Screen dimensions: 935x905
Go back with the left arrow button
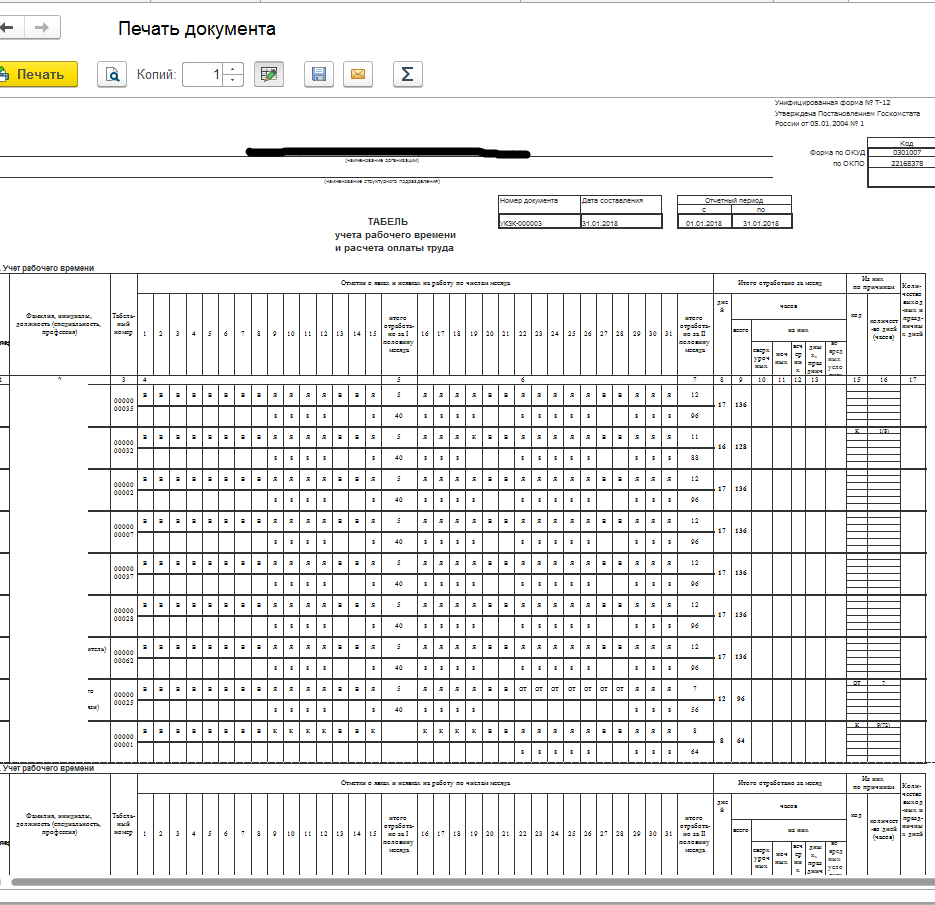click(x=10, y=27)
